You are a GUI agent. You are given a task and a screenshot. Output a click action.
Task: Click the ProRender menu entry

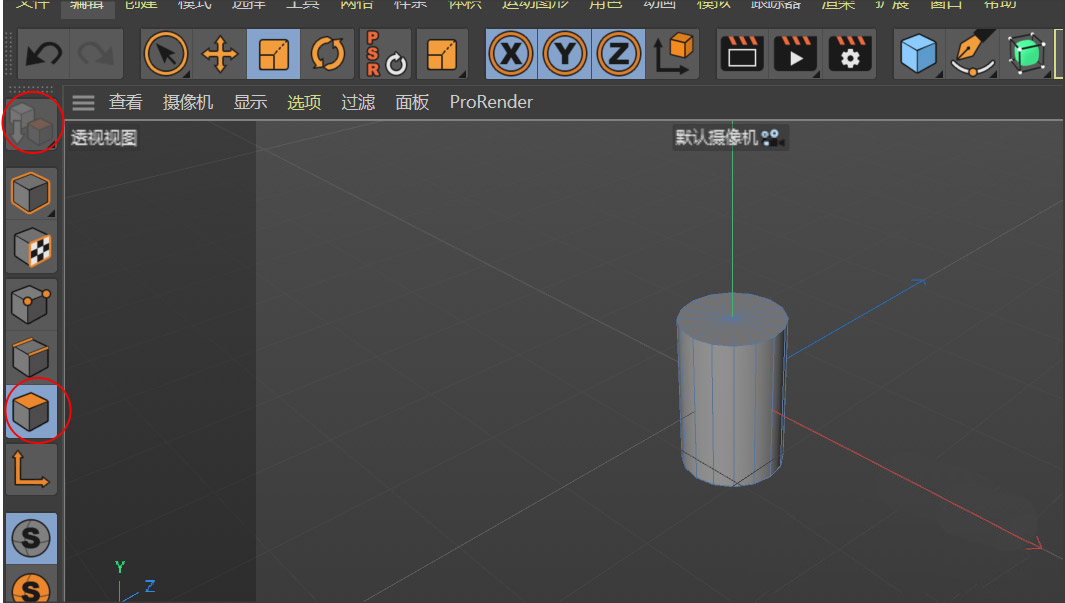[x=490, y=101]
